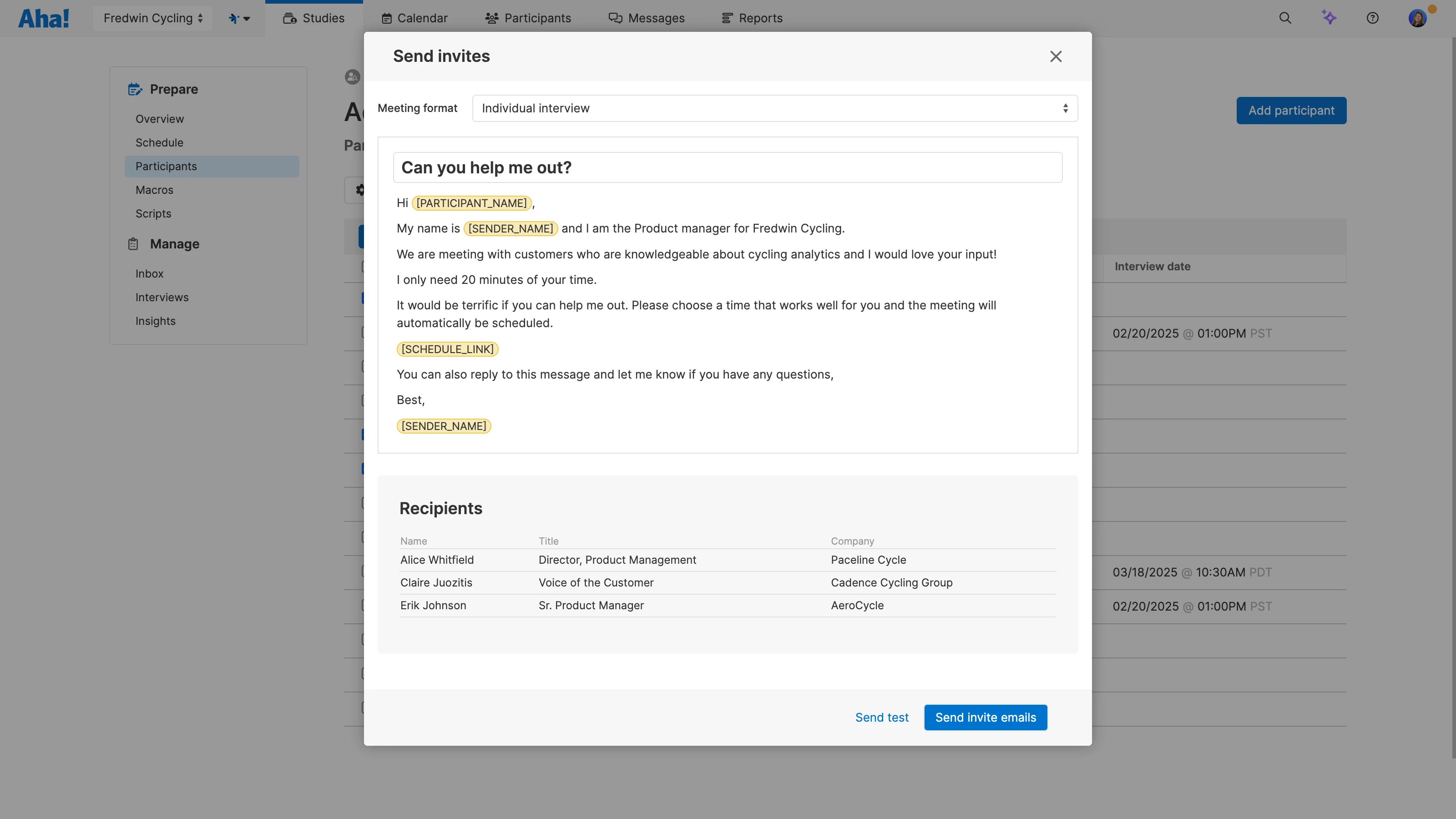Image resolution: width=1456 pixels, height=819 pixels.
Task: Switch to the Calendar tab
Action: [x=415, y=18]
